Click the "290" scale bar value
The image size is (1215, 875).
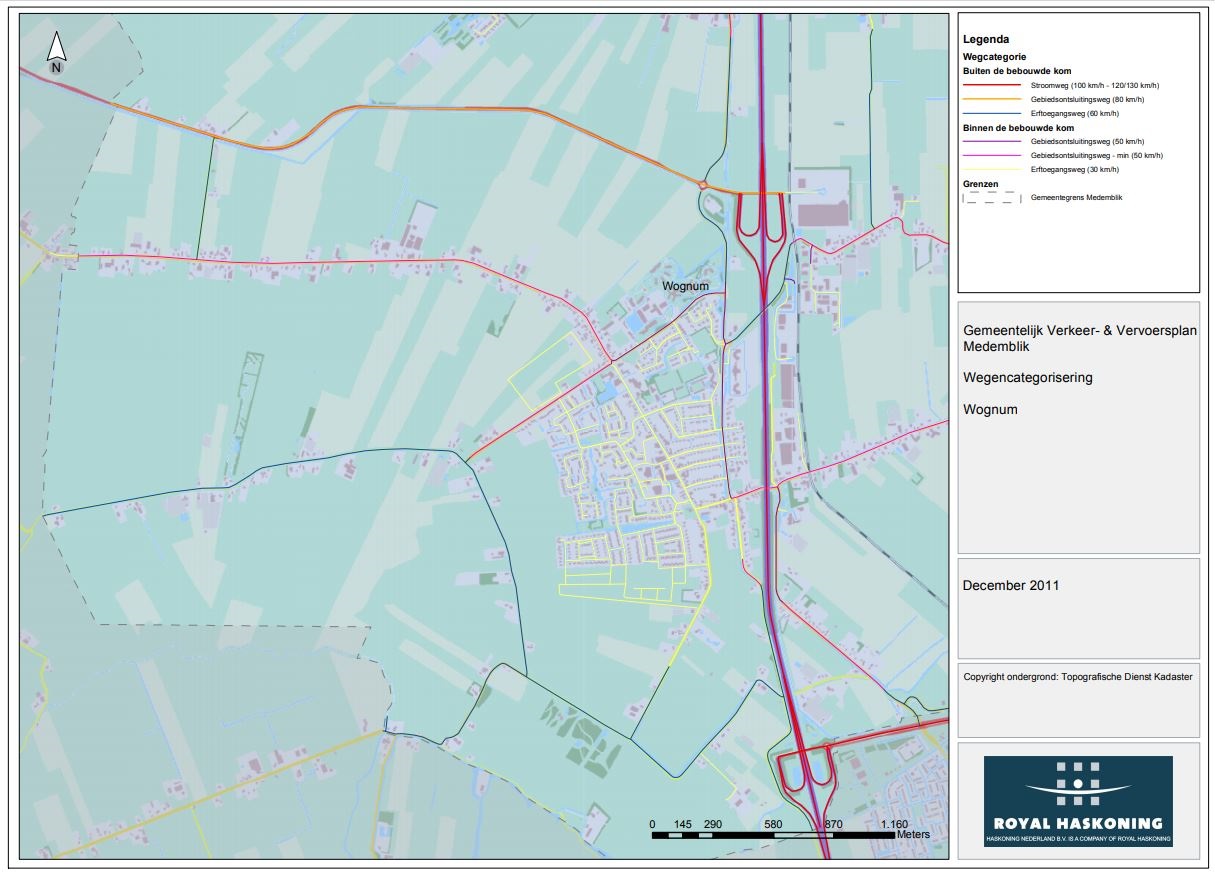(713, 824)
